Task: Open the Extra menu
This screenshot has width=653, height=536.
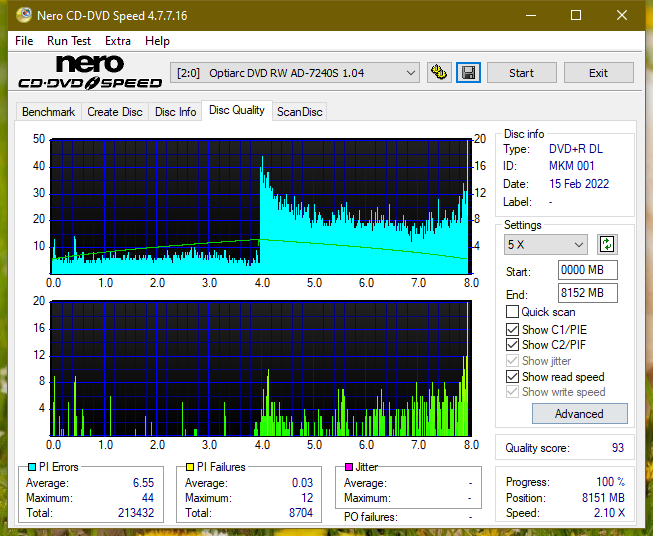Action: (x=118, y=41)
